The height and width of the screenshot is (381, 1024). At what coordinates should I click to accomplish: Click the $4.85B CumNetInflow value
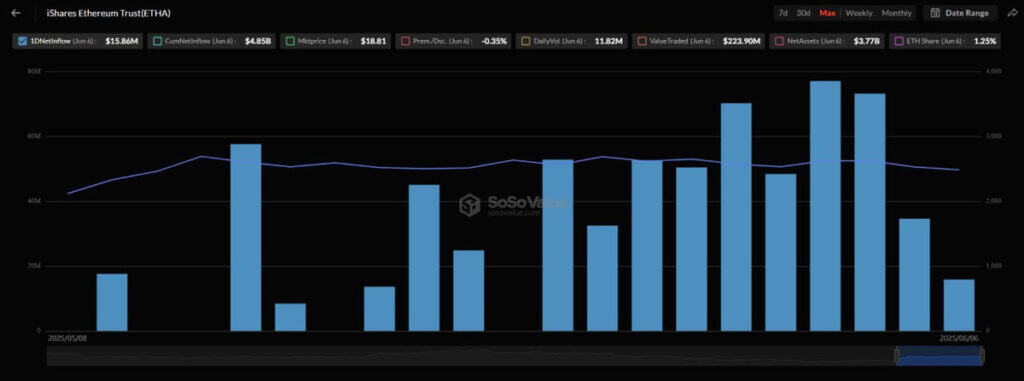[258, 41]
